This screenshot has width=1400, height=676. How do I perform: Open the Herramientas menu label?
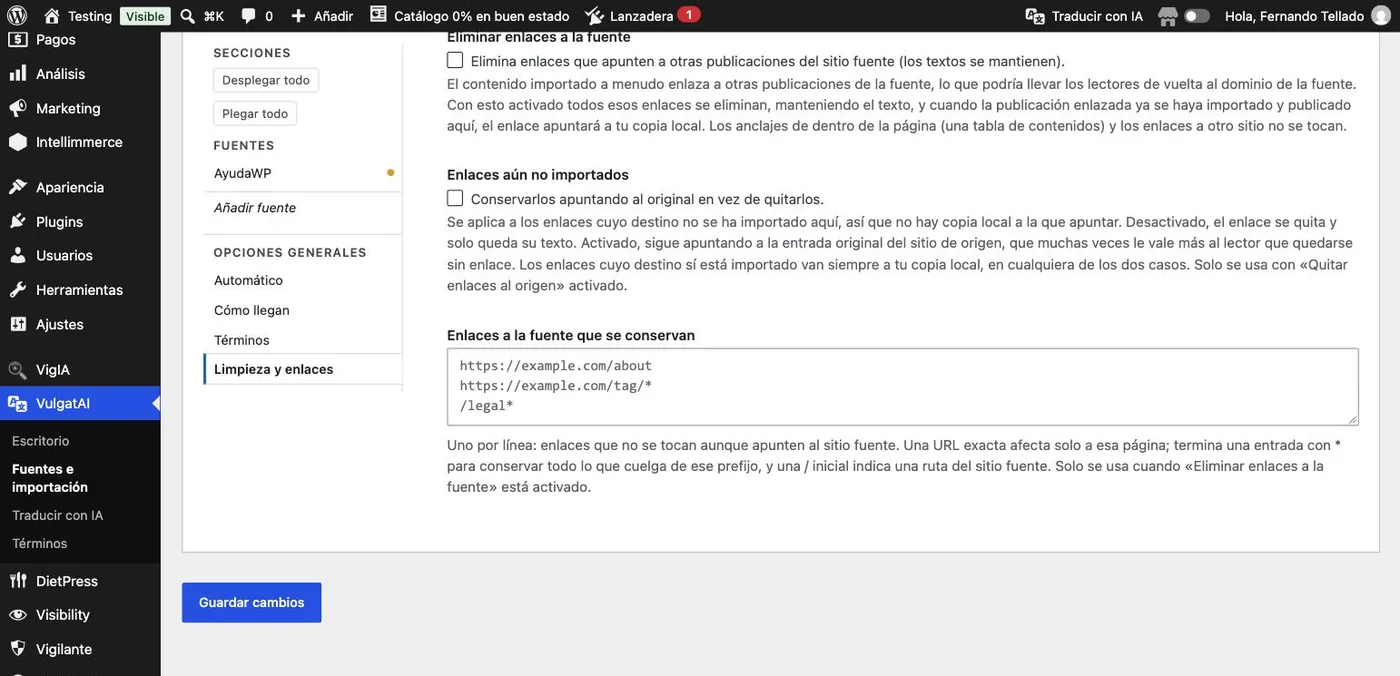[x=79, y=290]
